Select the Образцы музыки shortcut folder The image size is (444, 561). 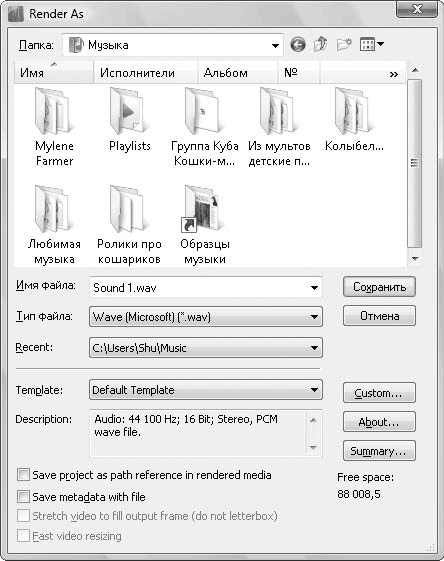(205, 225)
